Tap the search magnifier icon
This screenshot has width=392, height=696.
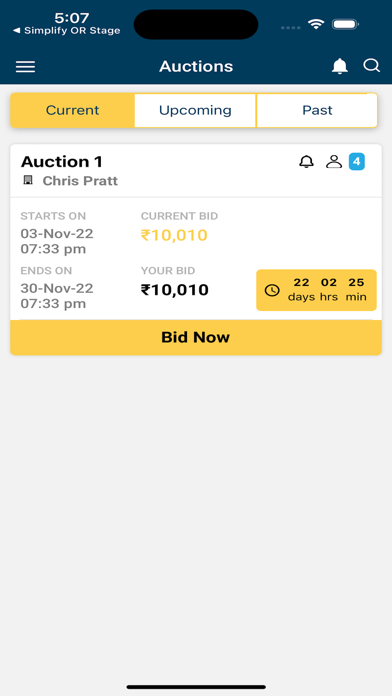tap(372, 66)
